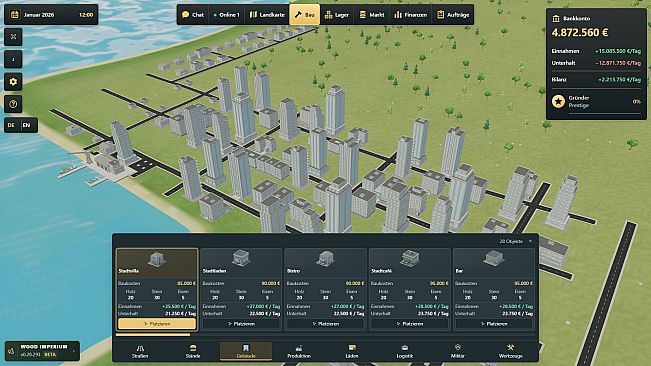Toggle the Bau build mode
This screenshot has height=366, width=651.
(x=305, y=15)
